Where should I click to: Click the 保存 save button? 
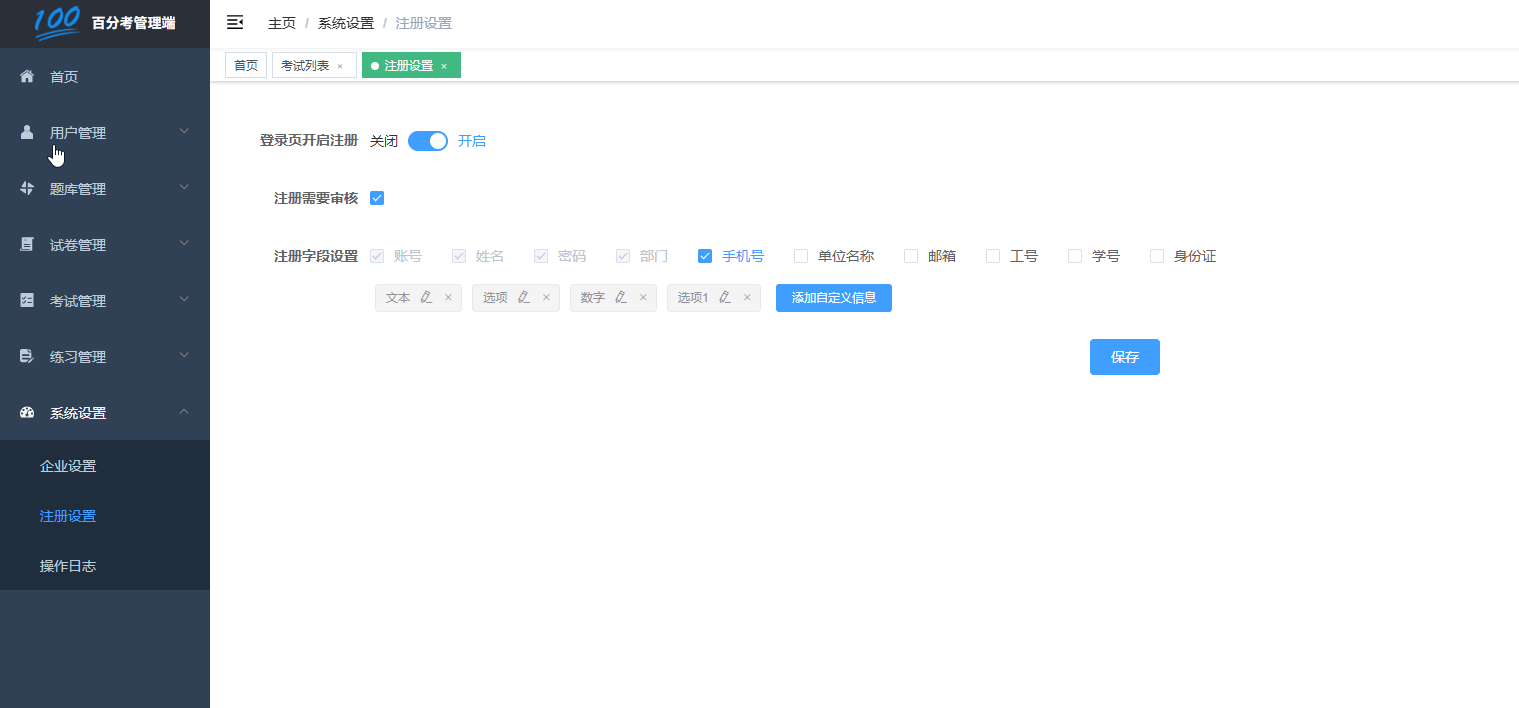point(1124,357)
